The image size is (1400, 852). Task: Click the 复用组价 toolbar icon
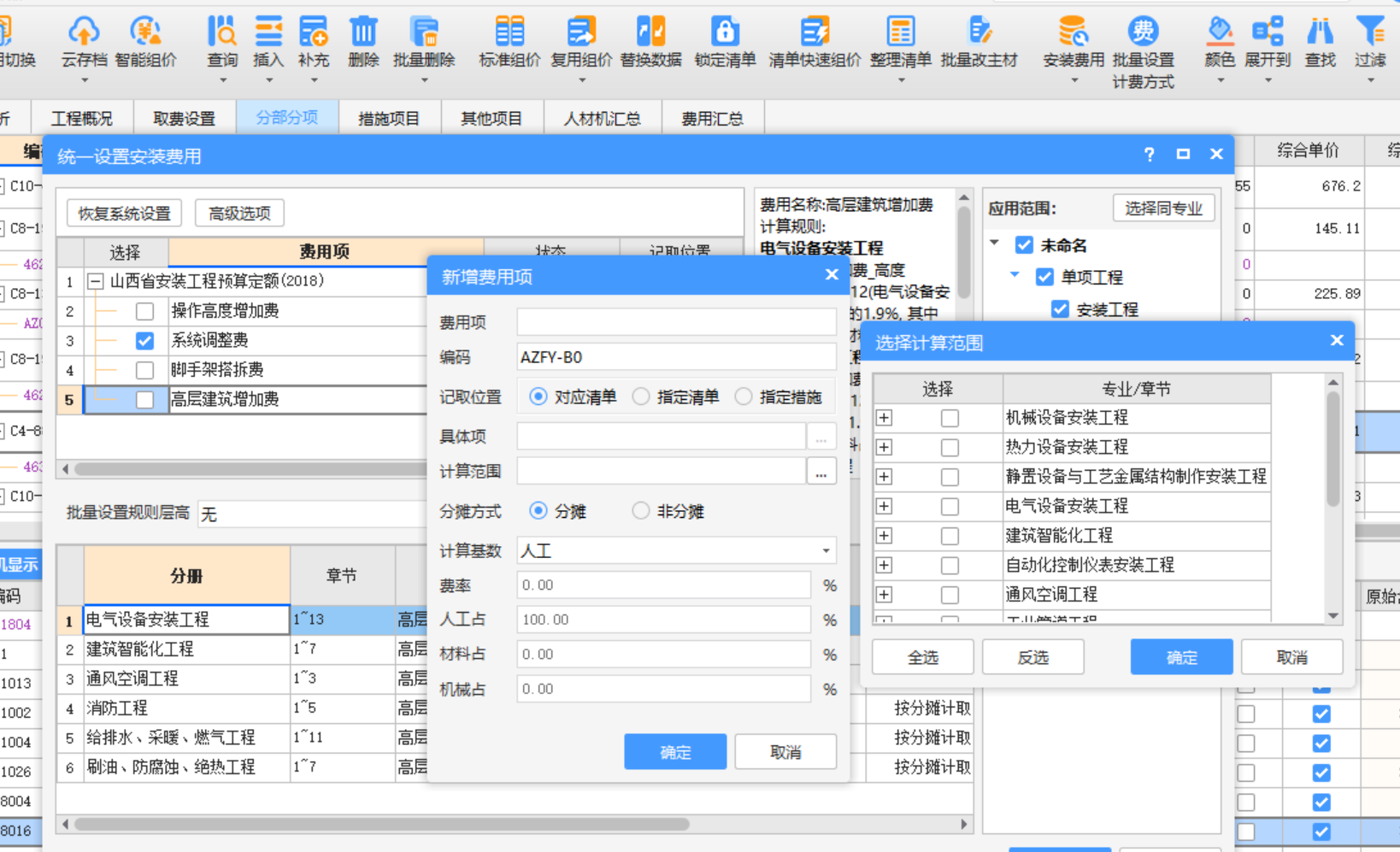tap(581, 43)
